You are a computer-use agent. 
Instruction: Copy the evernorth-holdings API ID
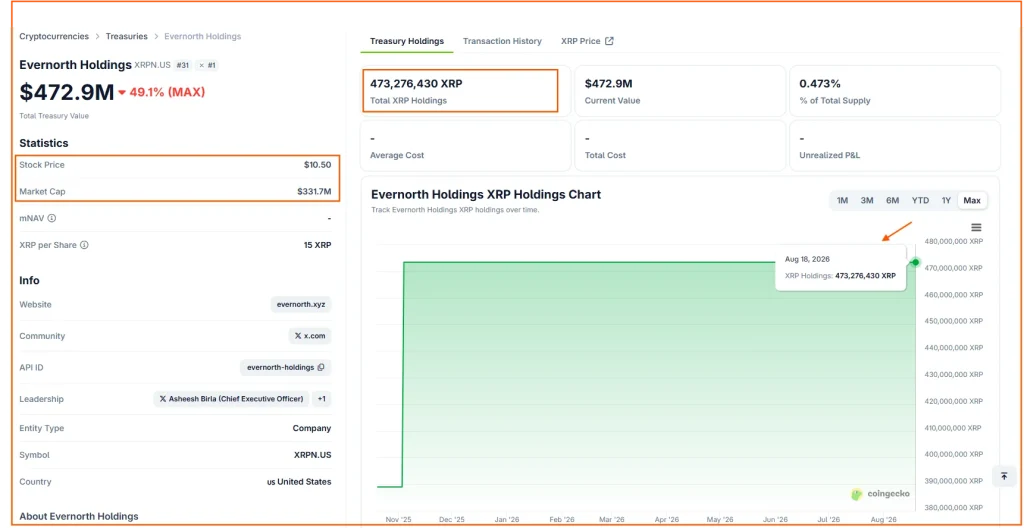click(321, 367)
